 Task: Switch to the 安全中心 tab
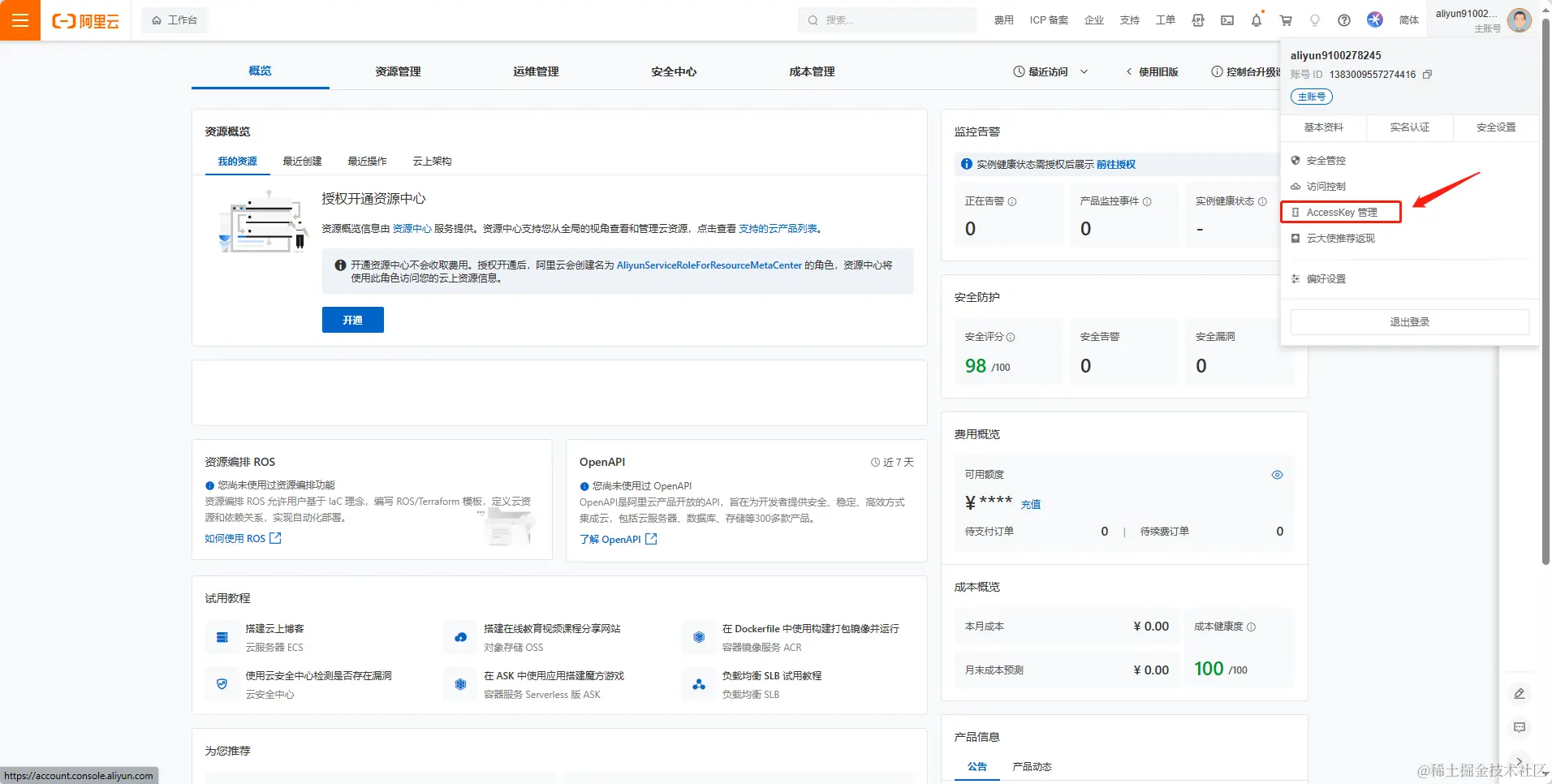pos(674,71)
